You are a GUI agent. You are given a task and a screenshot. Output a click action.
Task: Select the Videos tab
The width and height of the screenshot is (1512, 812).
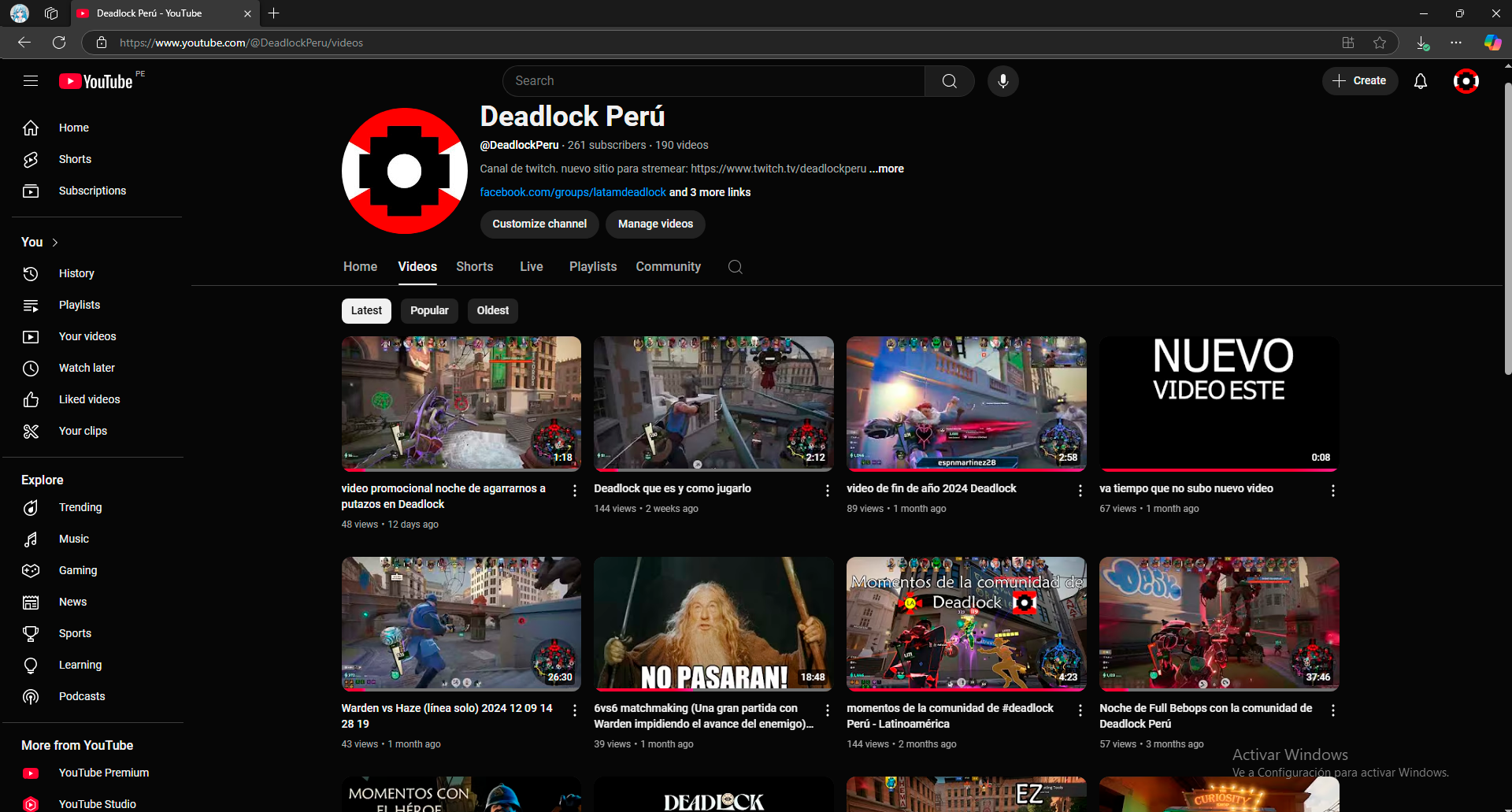[417, 267]
